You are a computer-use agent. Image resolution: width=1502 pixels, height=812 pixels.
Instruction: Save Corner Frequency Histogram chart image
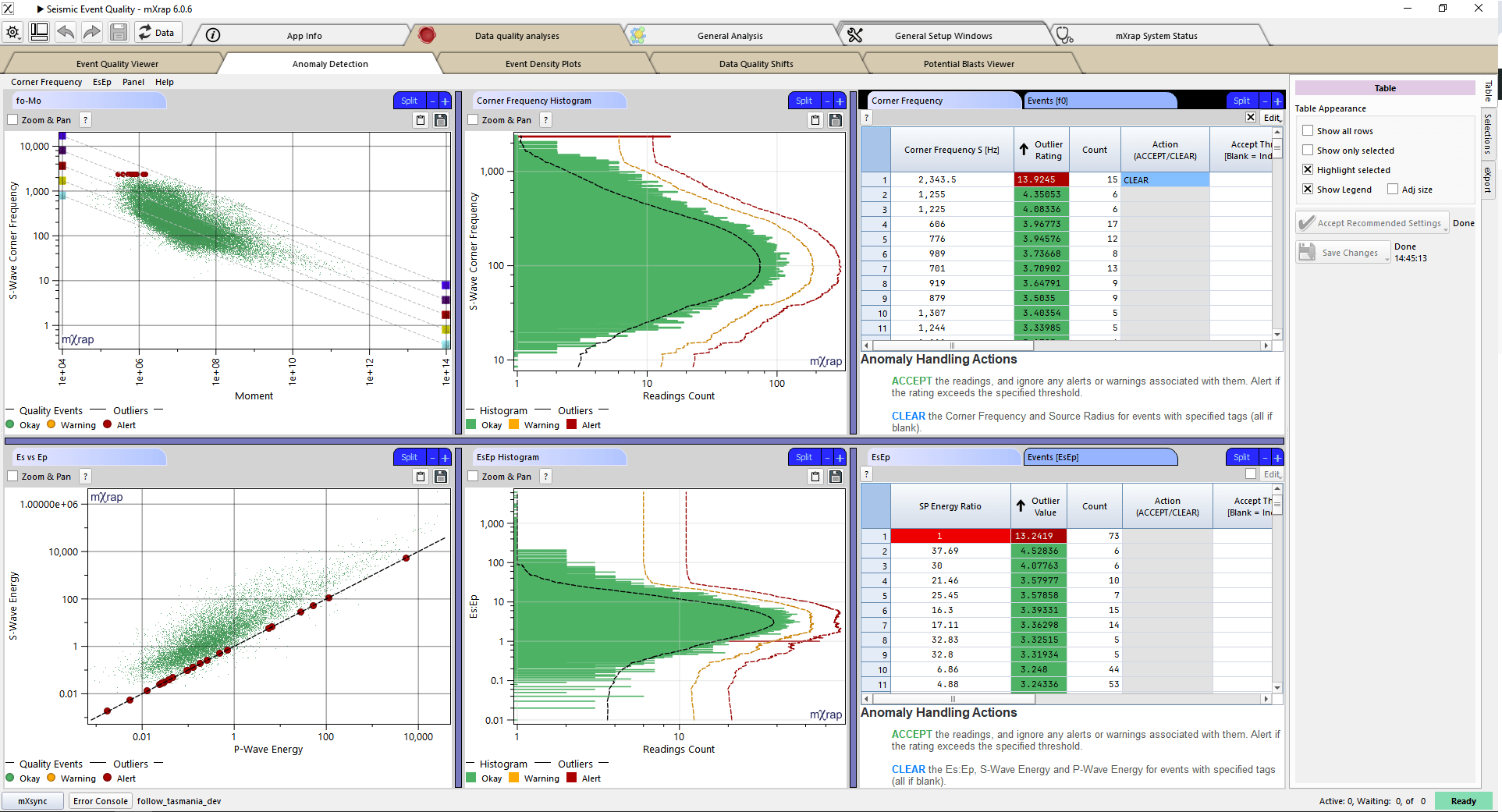[836, 120]
